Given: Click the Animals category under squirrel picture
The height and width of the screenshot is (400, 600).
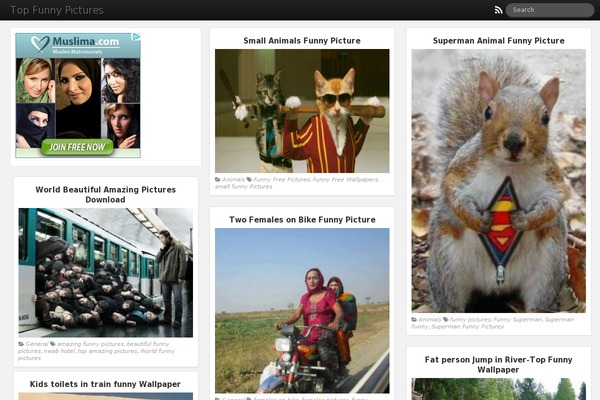Looking at the screenshot, I should point(430,319).
